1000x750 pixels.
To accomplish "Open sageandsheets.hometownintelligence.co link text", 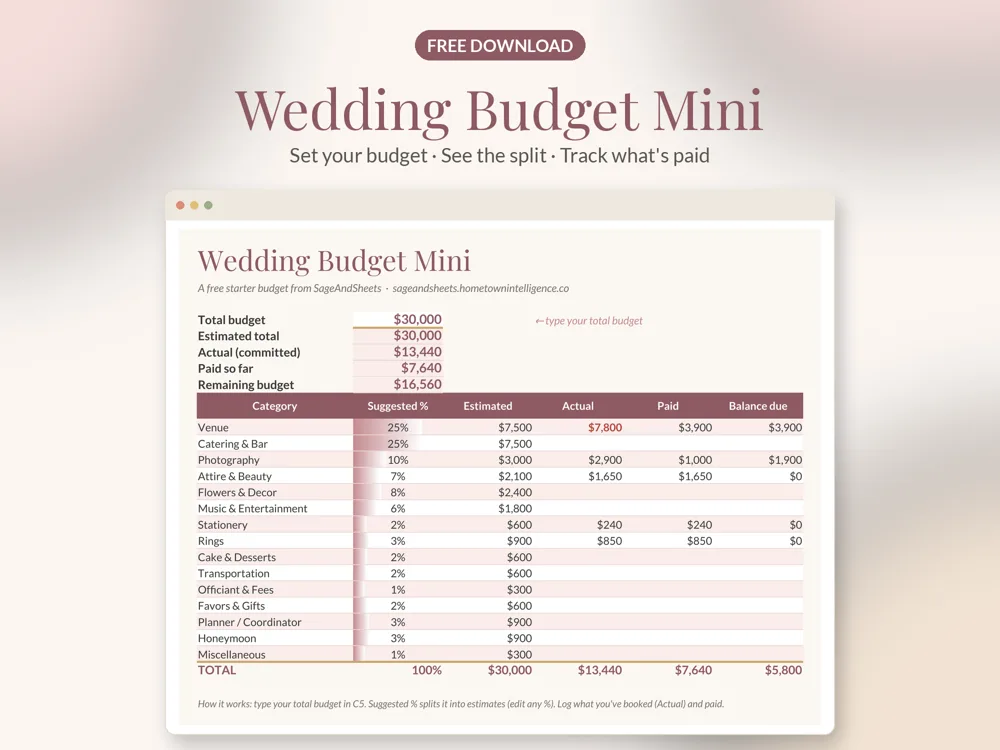I will click(x=481, y=288).
